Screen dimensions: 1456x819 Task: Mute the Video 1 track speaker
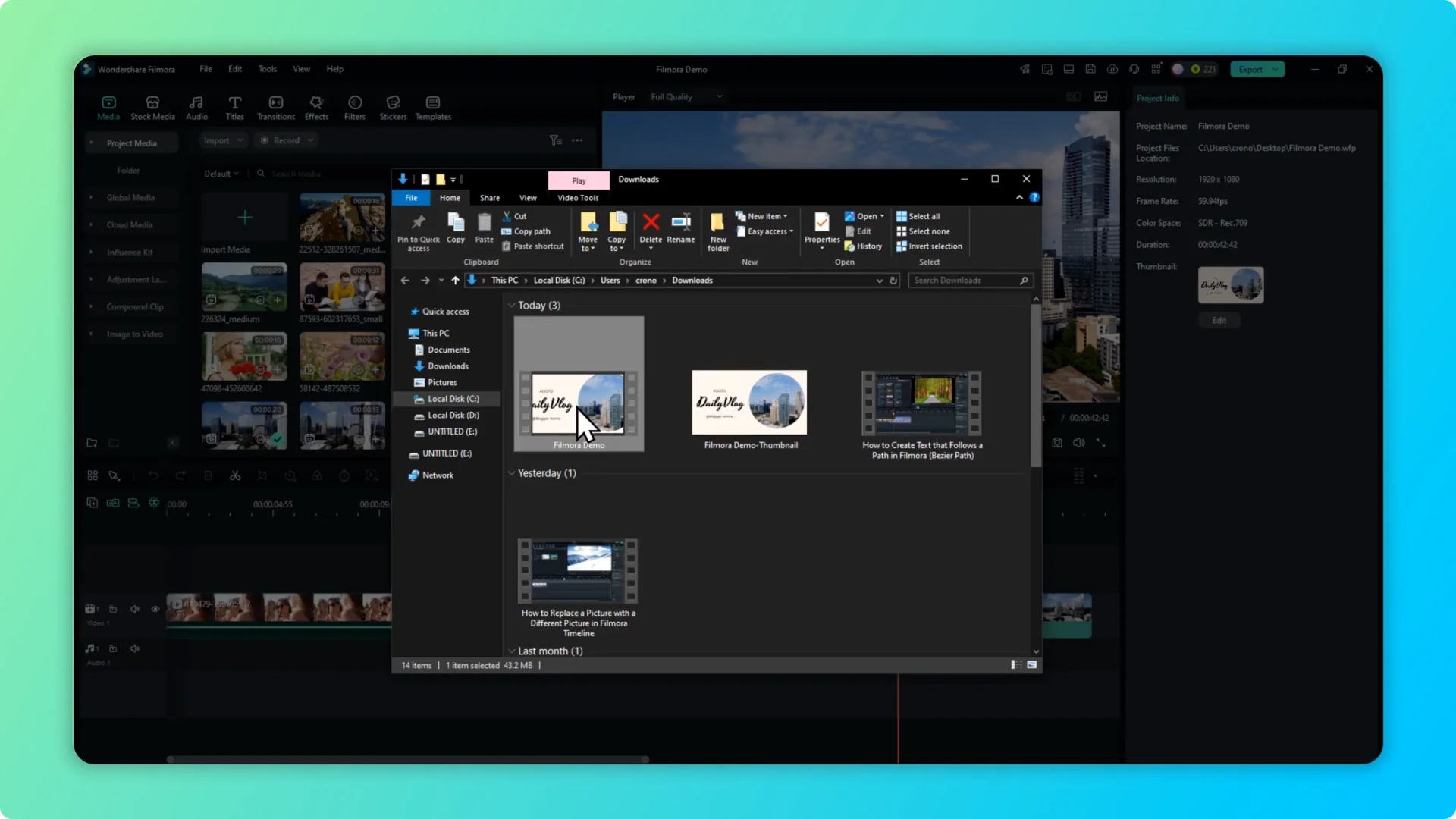click(134, 609)
